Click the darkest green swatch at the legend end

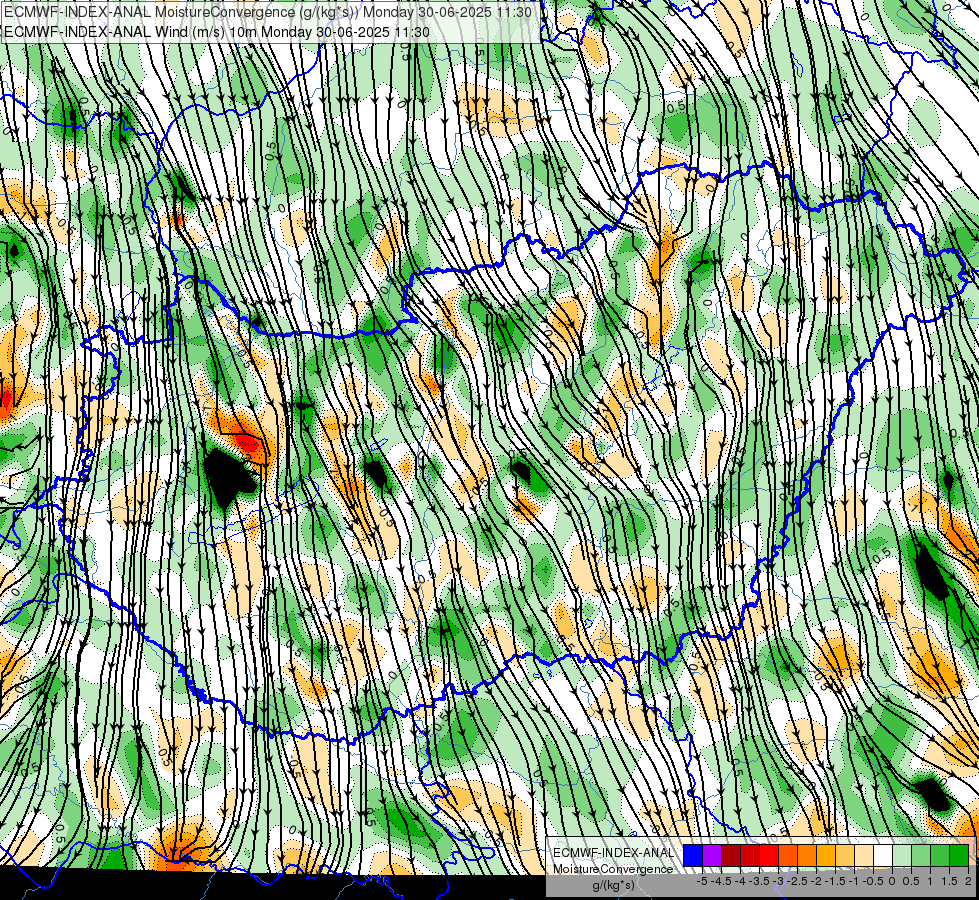click(959, 855)
